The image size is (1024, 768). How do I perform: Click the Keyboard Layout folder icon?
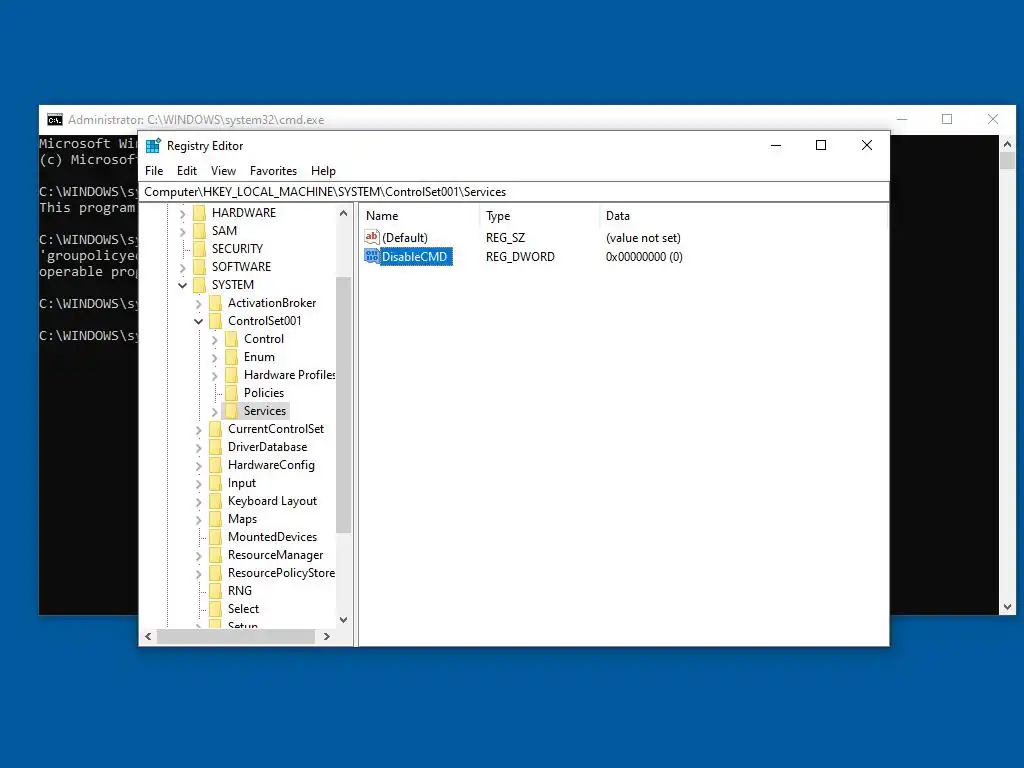216,501
